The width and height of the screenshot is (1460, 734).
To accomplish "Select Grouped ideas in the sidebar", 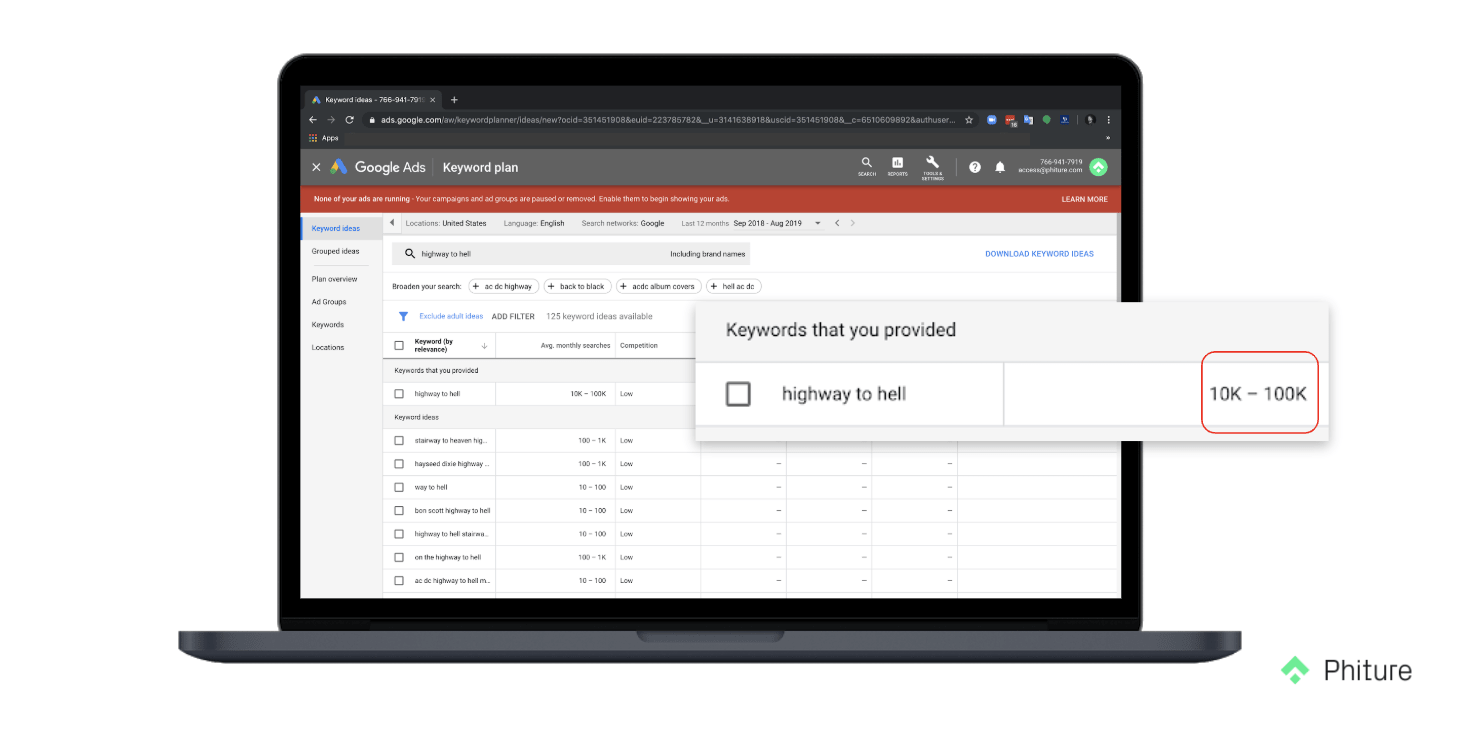I will point(336,252).
